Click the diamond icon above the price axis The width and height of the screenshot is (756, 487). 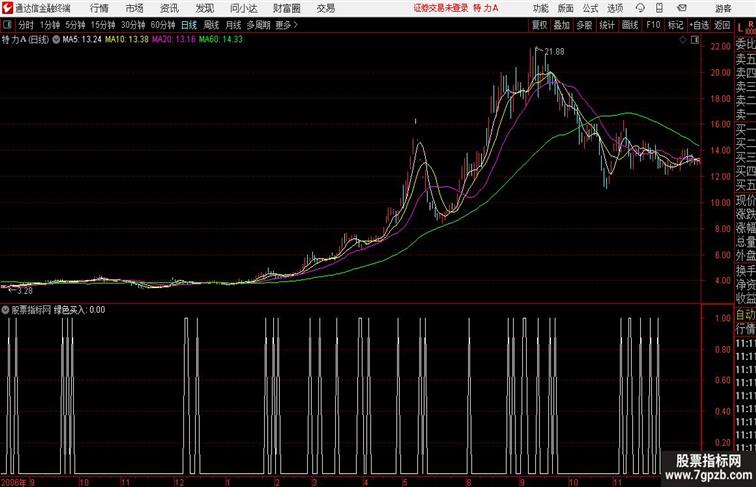pos(683,41)
